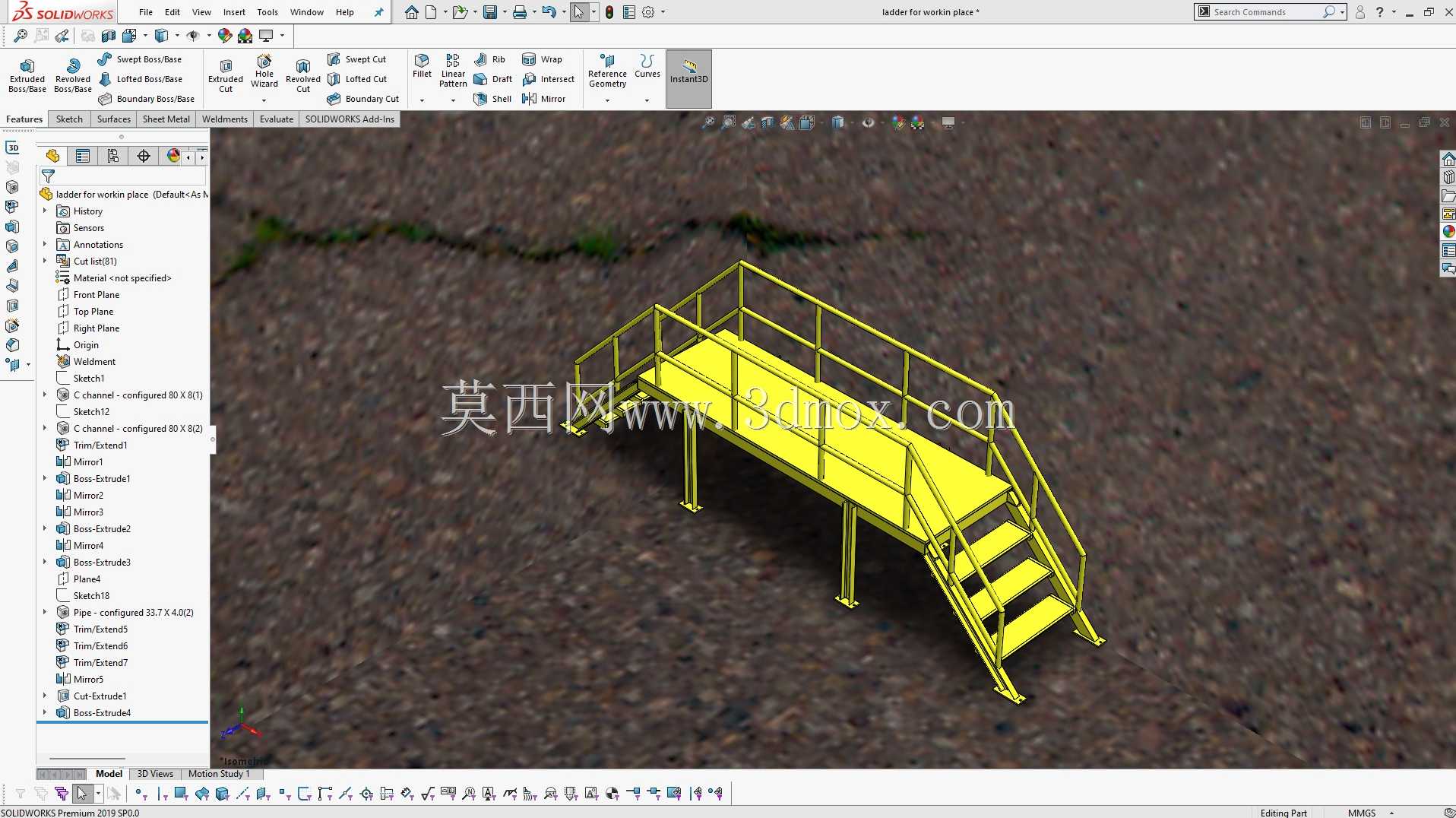Image resolution: width=1456 pixels, height=818 pixels.
Task: Open the ConfigurationManager tab
Action: (113, 156)
